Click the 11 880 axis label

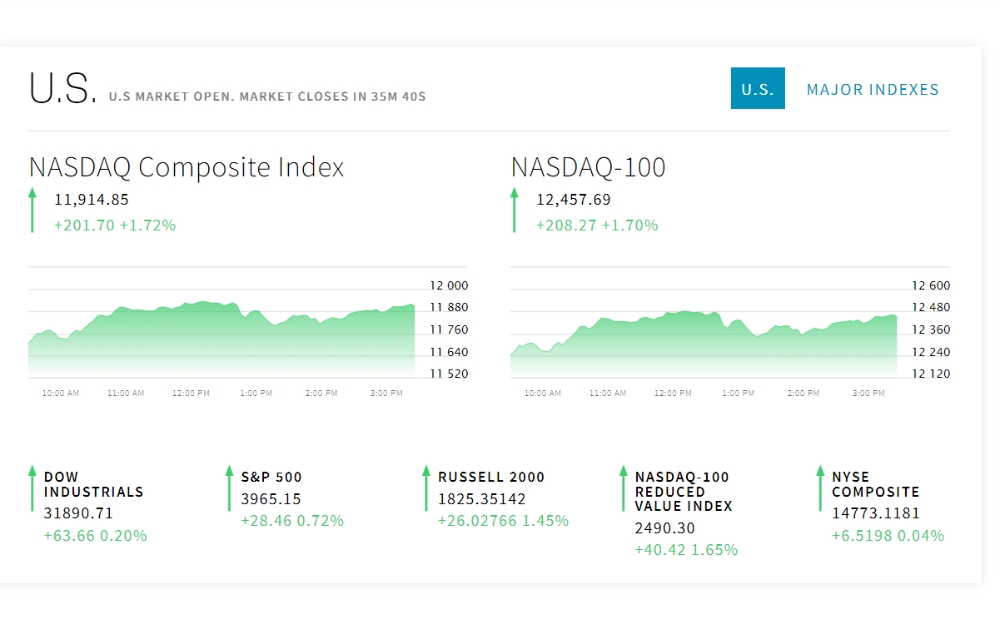click(x=449, y=307)
